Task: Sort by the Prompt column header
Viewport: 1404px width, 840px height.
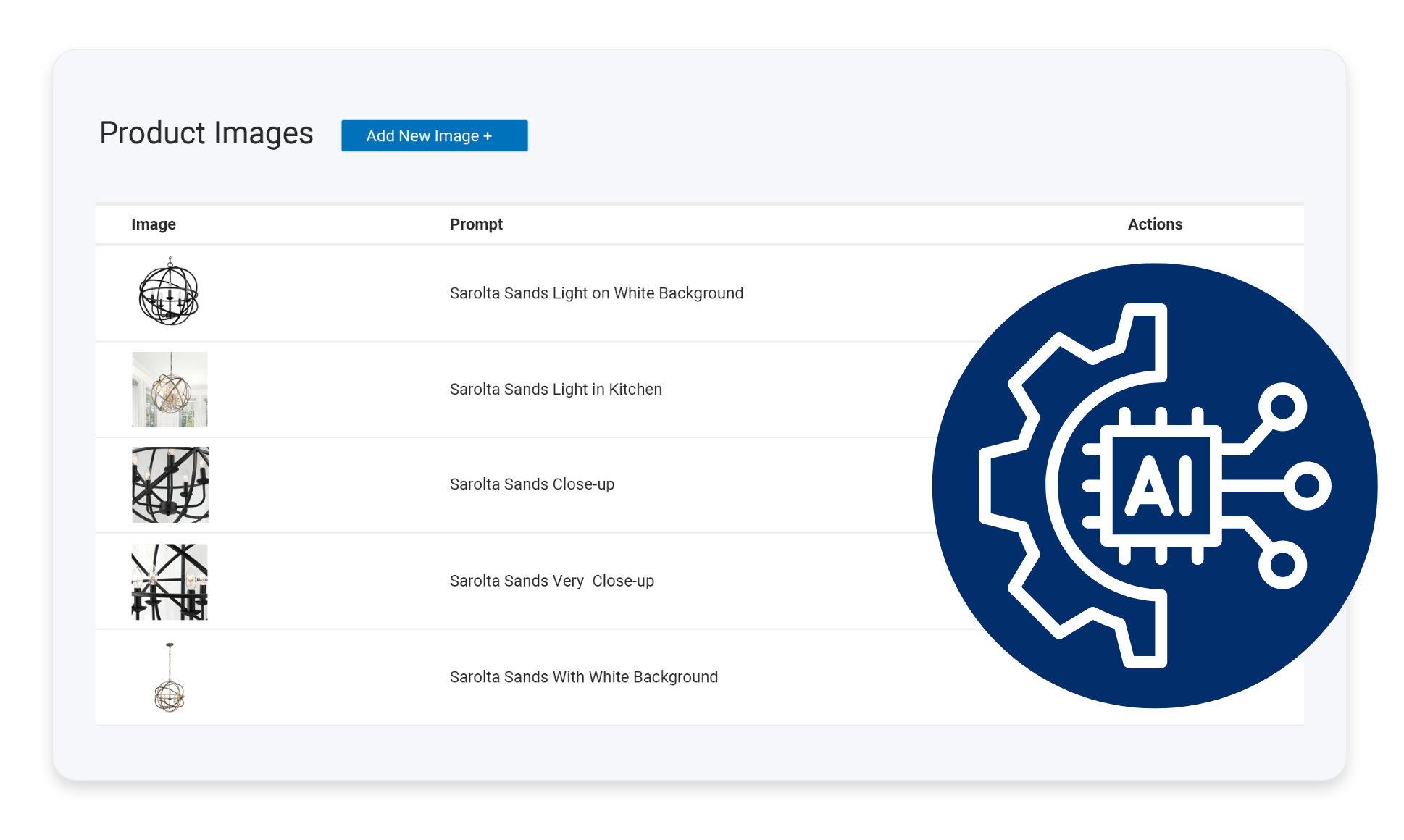Action: (x=476, y=224)
